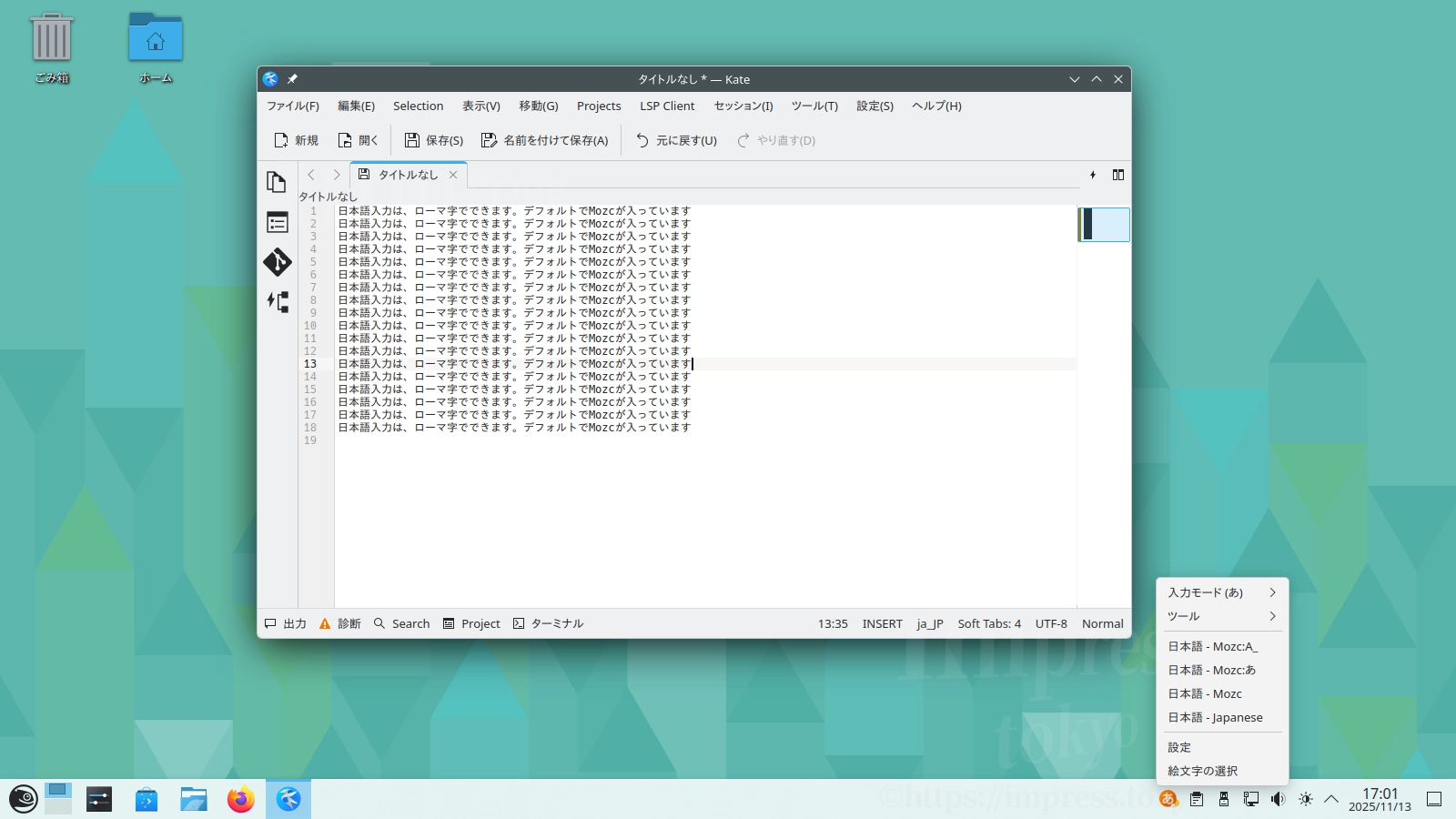Open the ツール(T) menu
1456x819 pixels.
click(814, 106)
